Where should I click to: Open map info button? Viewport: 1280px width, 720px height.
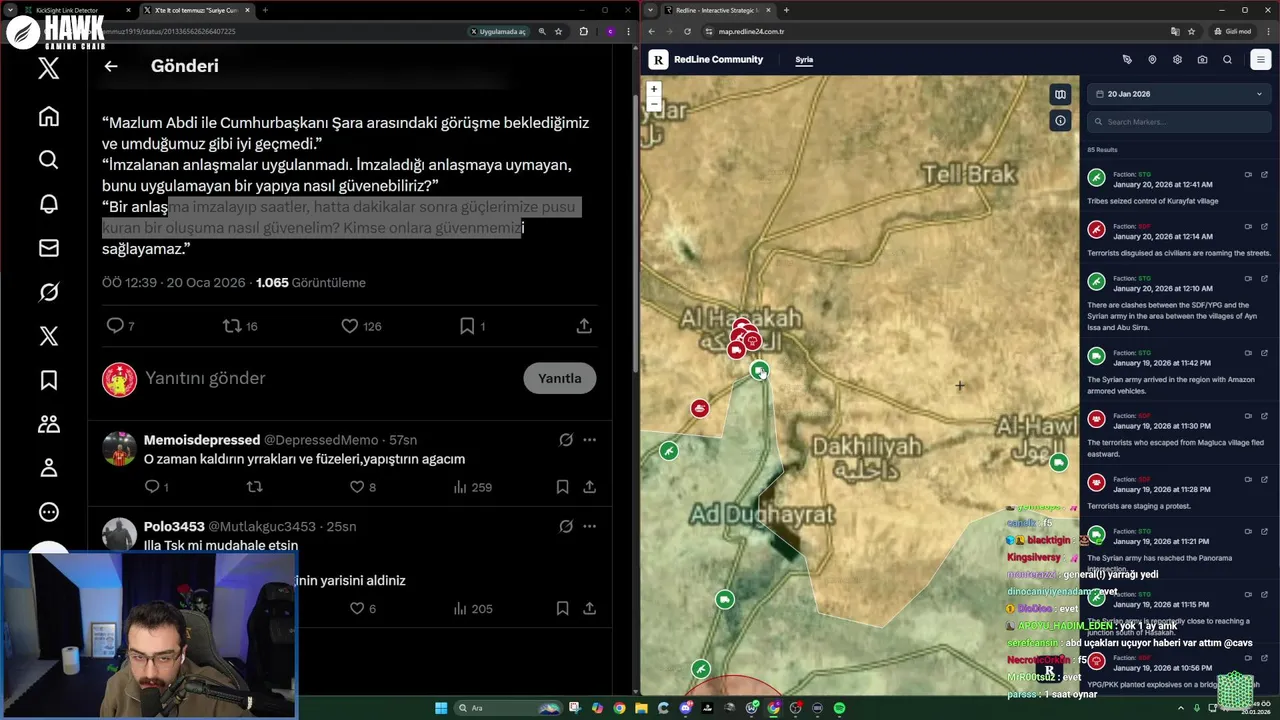click(x=1060, y=121)
